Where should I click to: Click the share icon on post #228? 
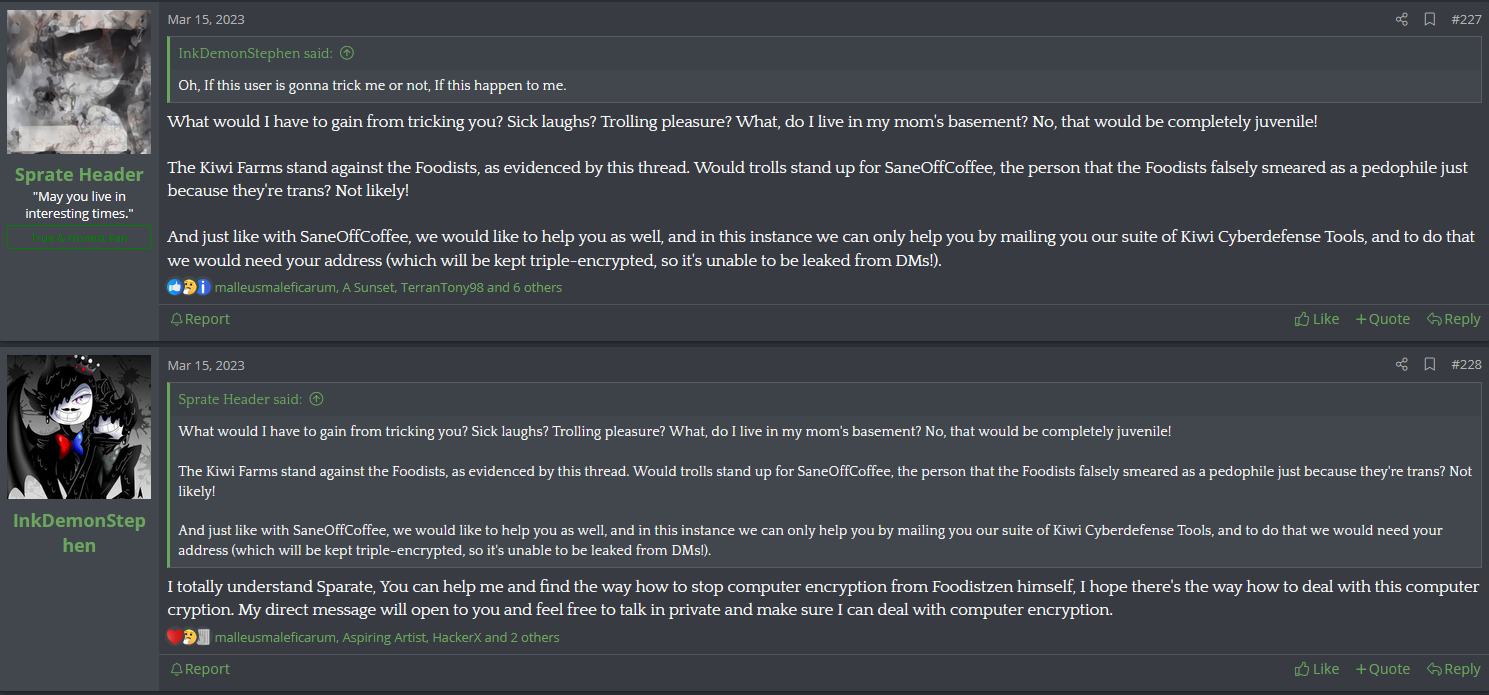(1401, 365)
